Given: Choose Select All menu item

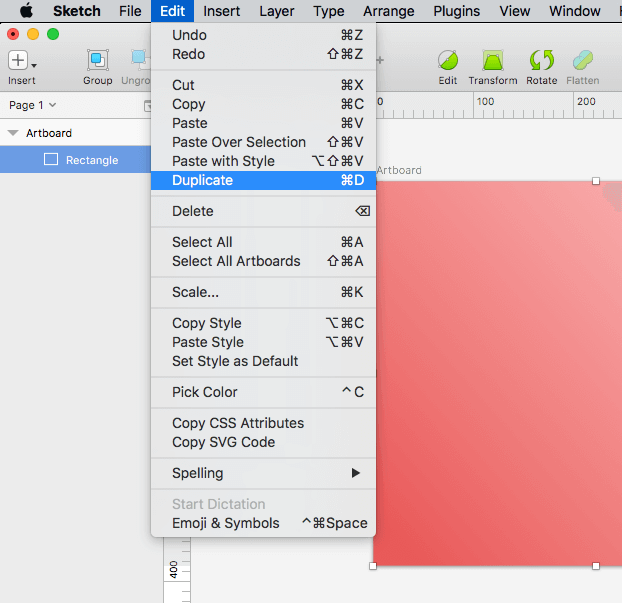Looking at the screenshot, I should click(263, 242).
